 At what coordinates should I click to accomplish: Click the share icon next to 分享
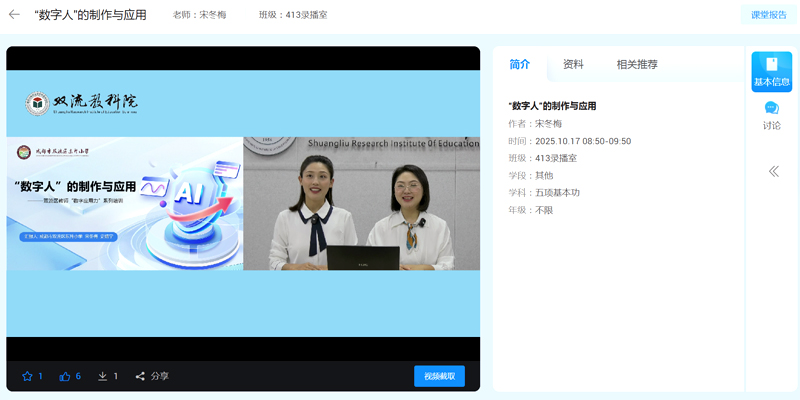[140, 376]
